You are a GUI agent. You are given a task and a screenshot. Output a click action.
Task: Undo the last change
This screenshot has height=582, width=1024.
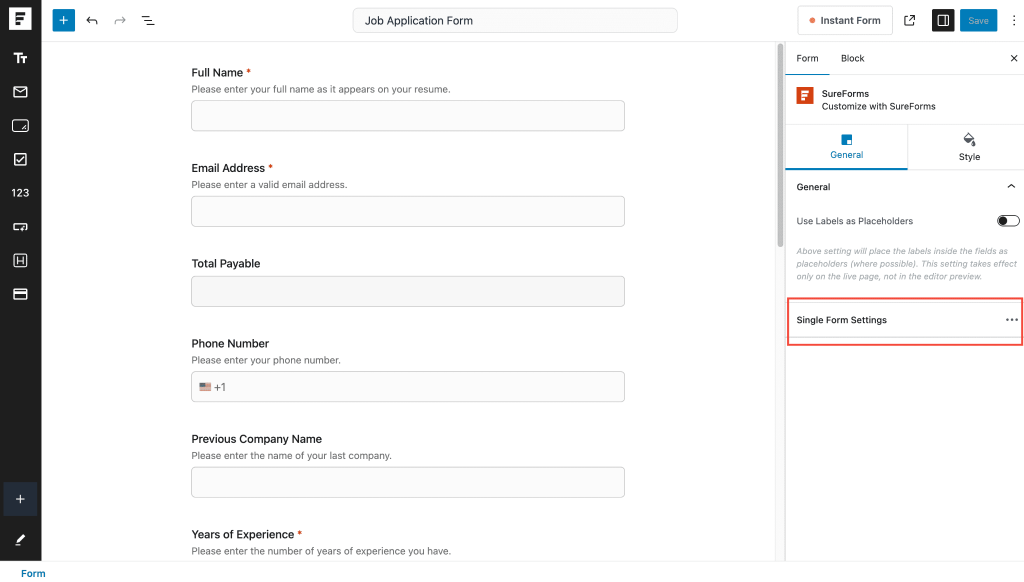92,20
